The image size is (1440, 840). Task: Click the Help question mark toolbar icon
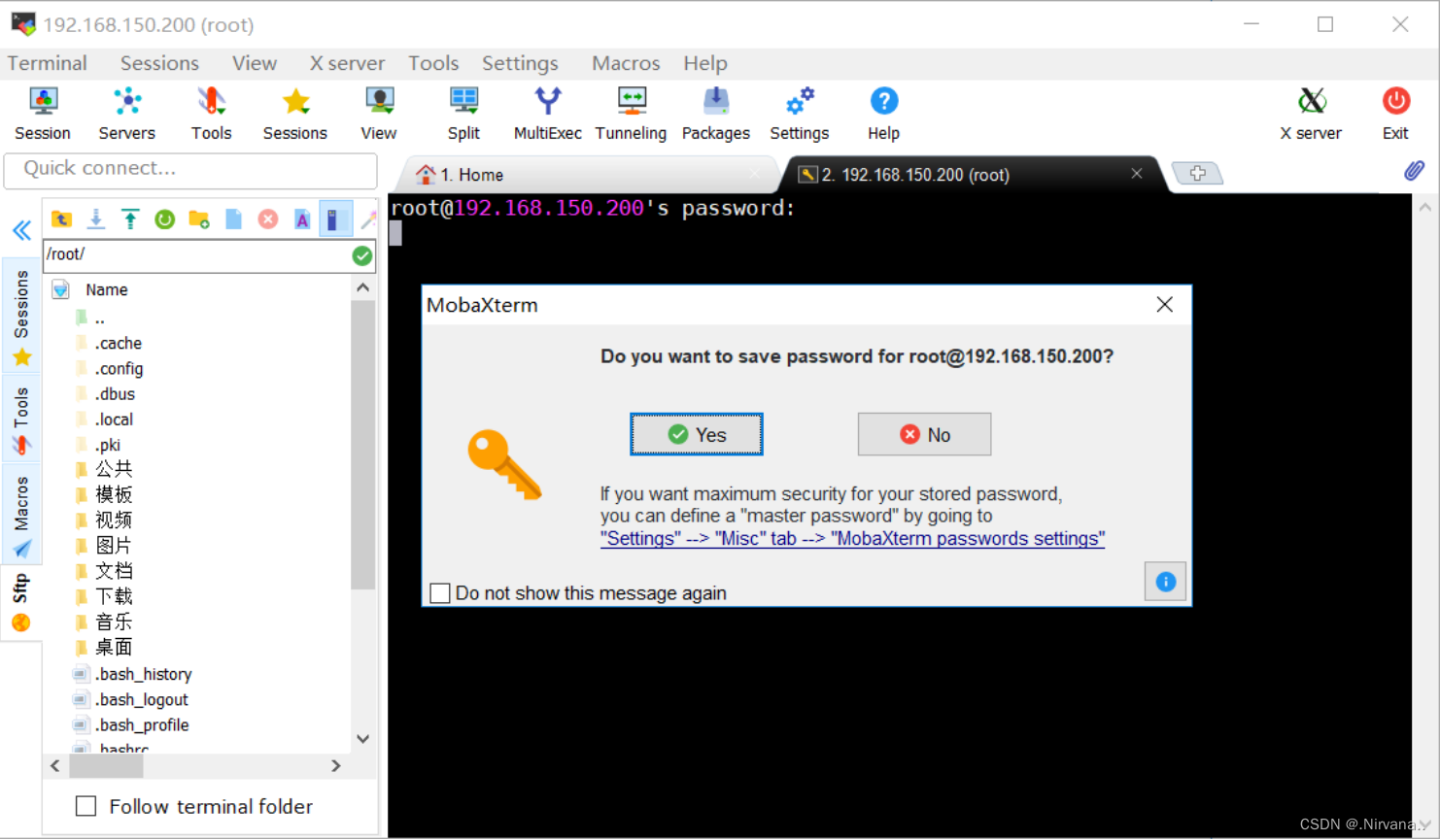pyautogui.click(x=884, y=114)
